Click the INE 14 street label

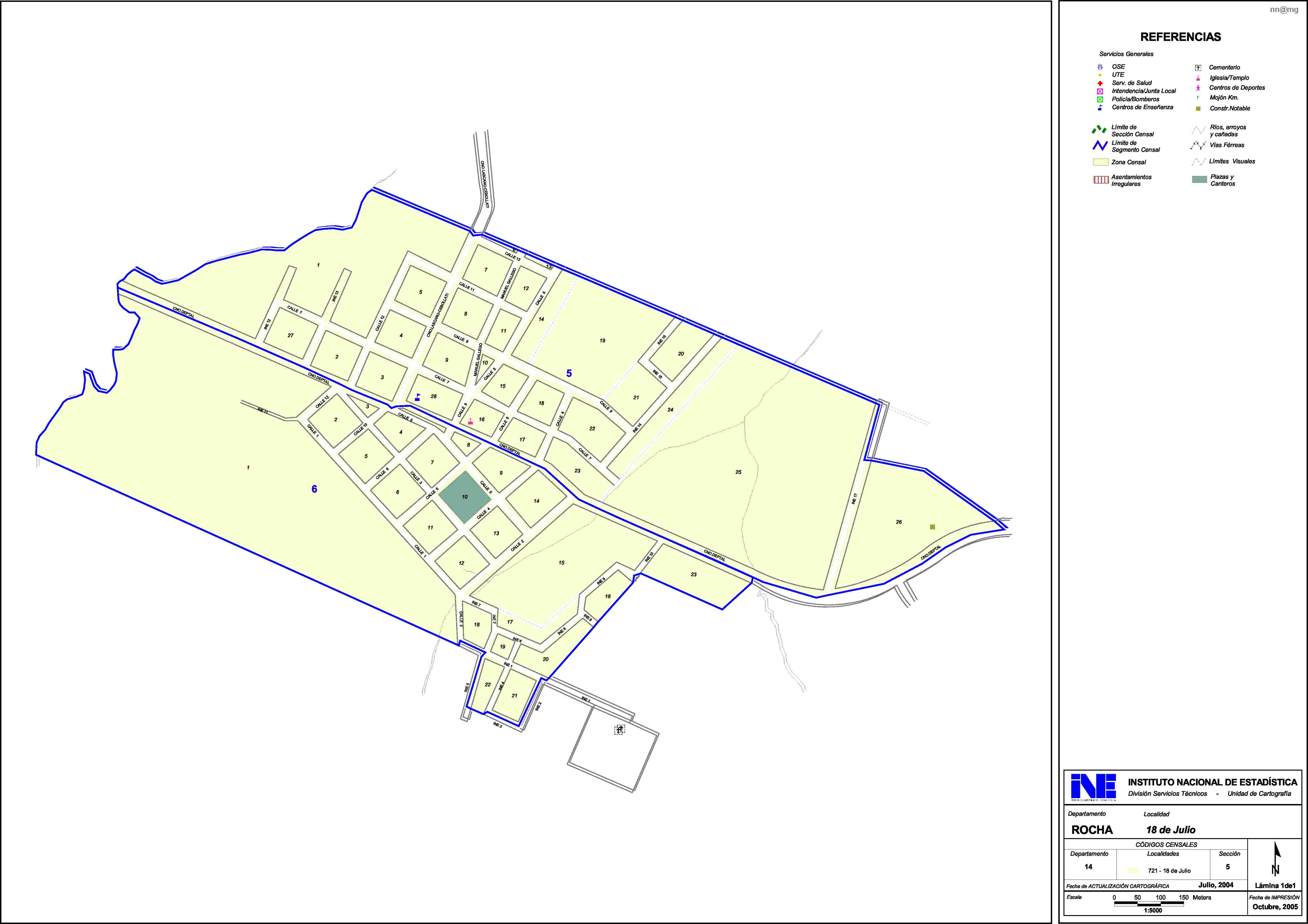(637, 428)
